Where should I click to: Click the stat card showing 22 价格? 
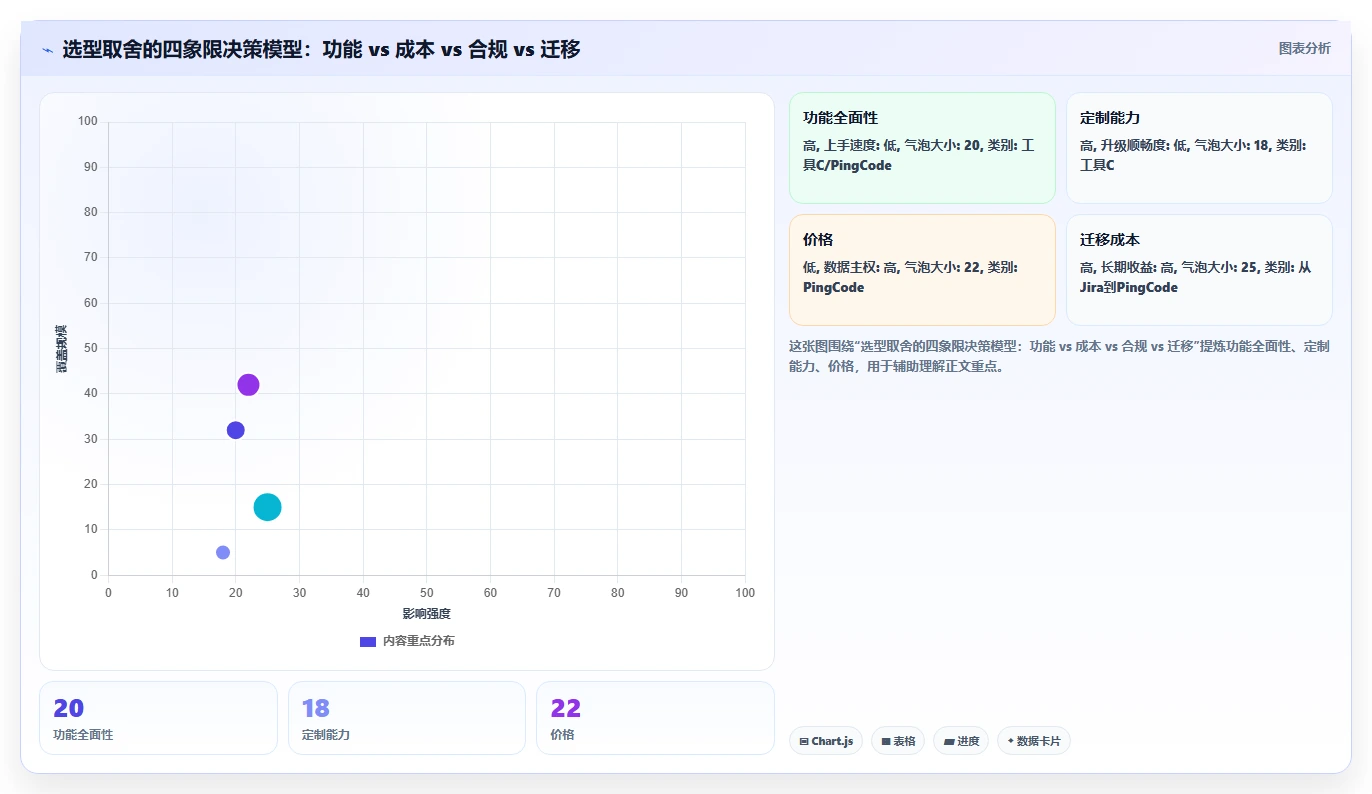click(655, 718)
